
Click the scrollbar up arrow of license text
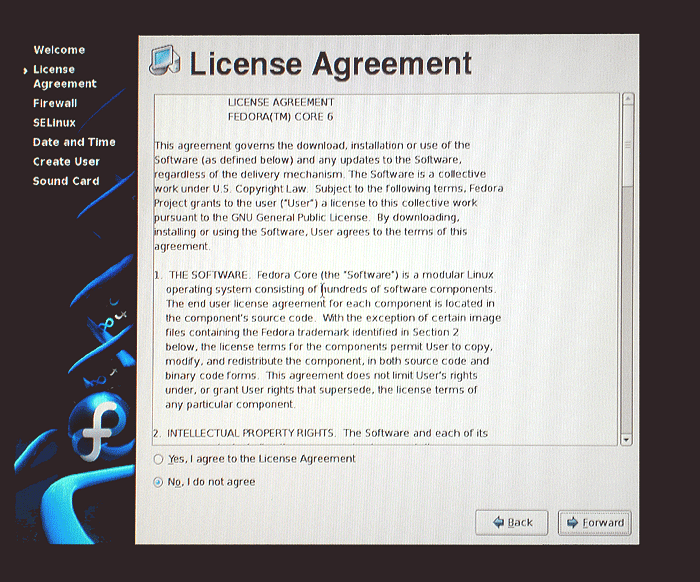pyautogui.click(x=628, y=99)
